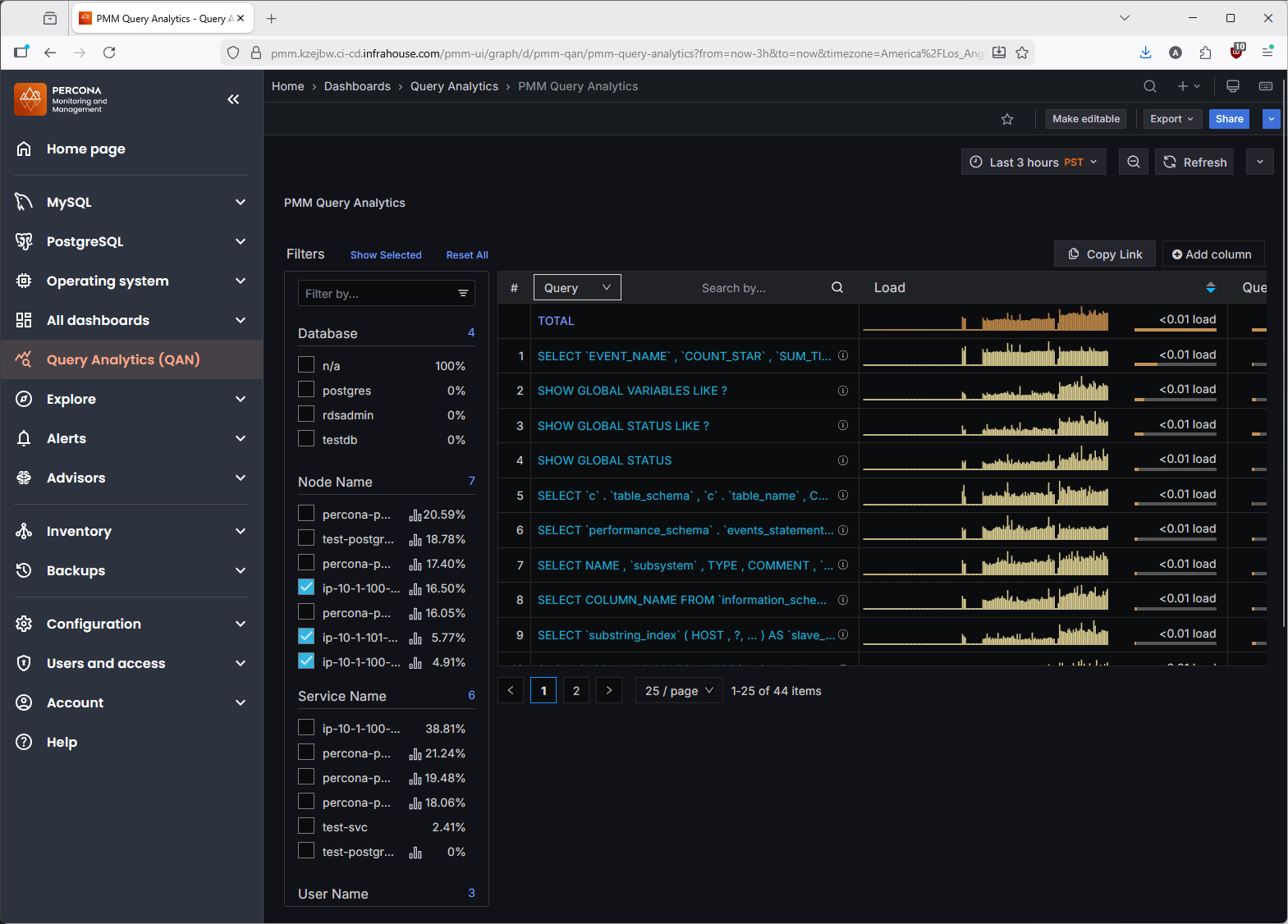Screen dimensions: 1288x924
Task: Click the zoom out time range icon
Action: [x=1134, y=162]
